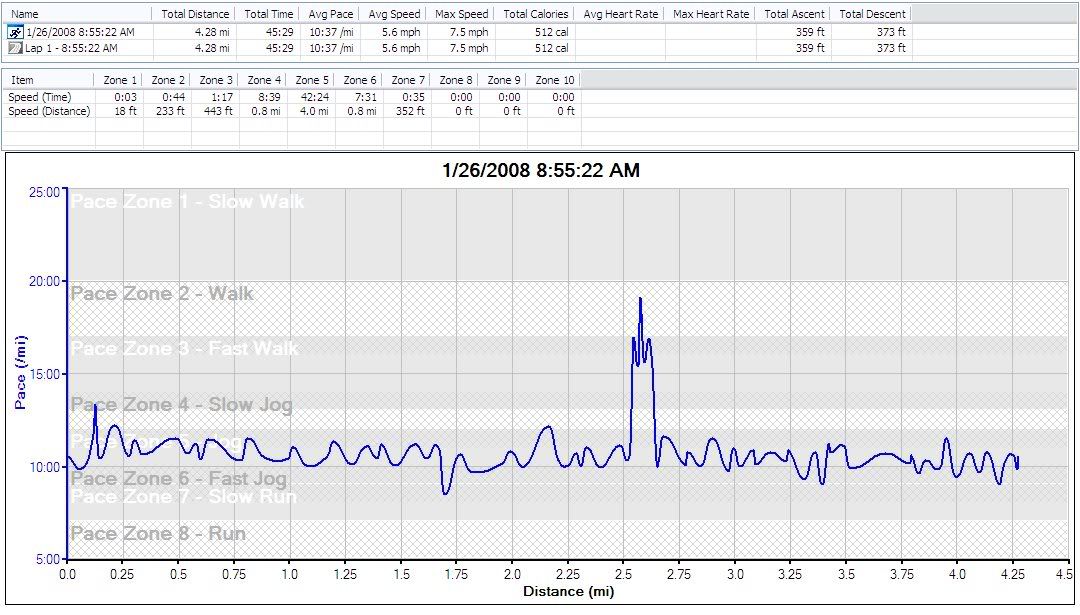Click the Zone 10 column header
This screenshot has width=1080, height=615.
[x=555, y=80]
